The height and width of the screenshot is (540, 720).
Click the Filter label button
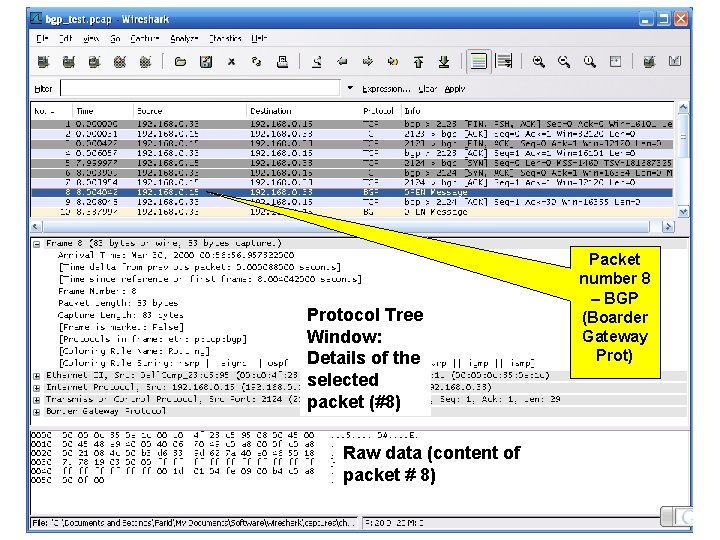tap(44, 89)
